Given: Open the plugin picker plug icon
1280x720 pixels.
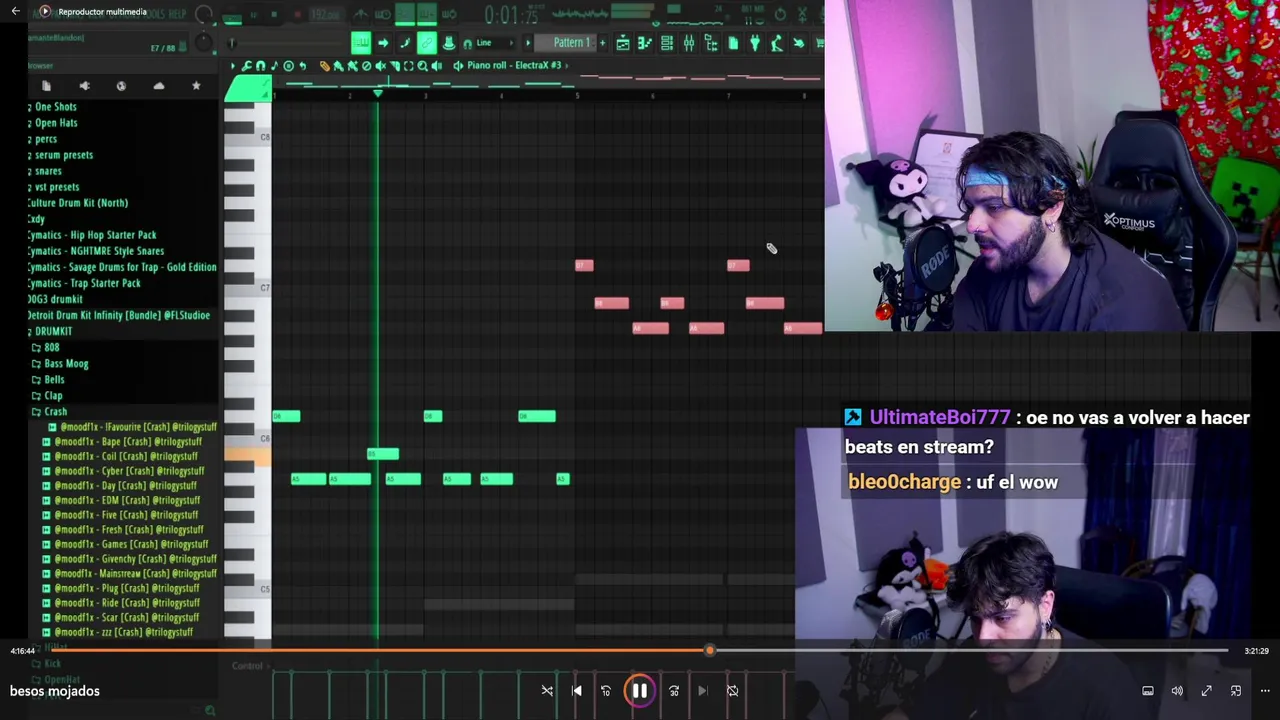Looking at the screenshot, I should click(755, 43).
